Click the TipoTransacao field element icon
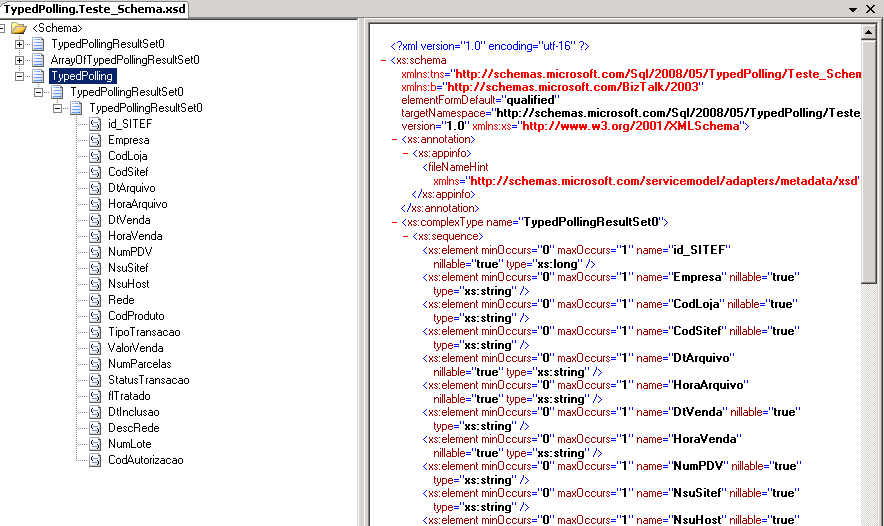Screen dimensions: 884x526 [x=95, y=332]
